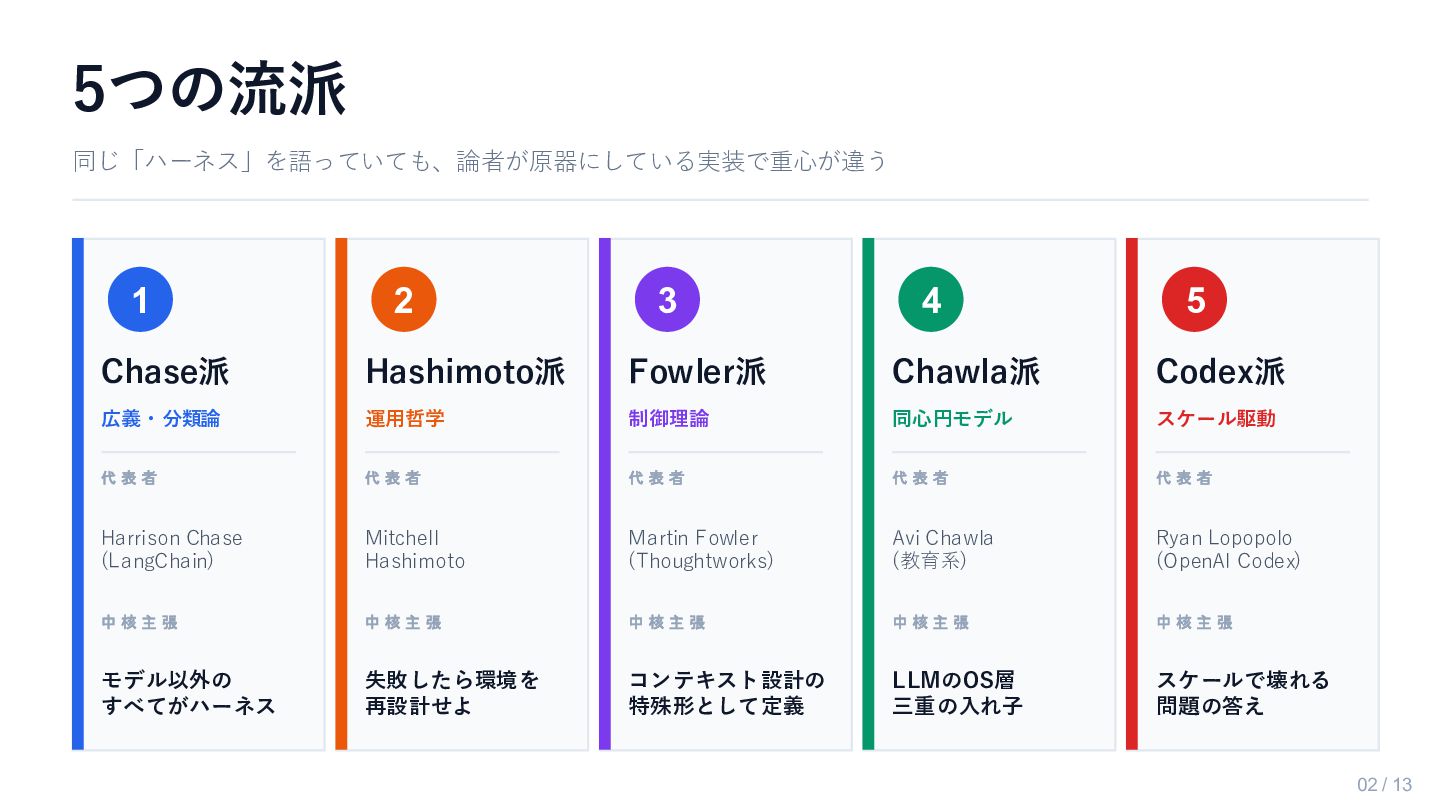Click the green number 4 circle badge
The height and width of the screenshot is (811, 1440).
tap(931, 299)
